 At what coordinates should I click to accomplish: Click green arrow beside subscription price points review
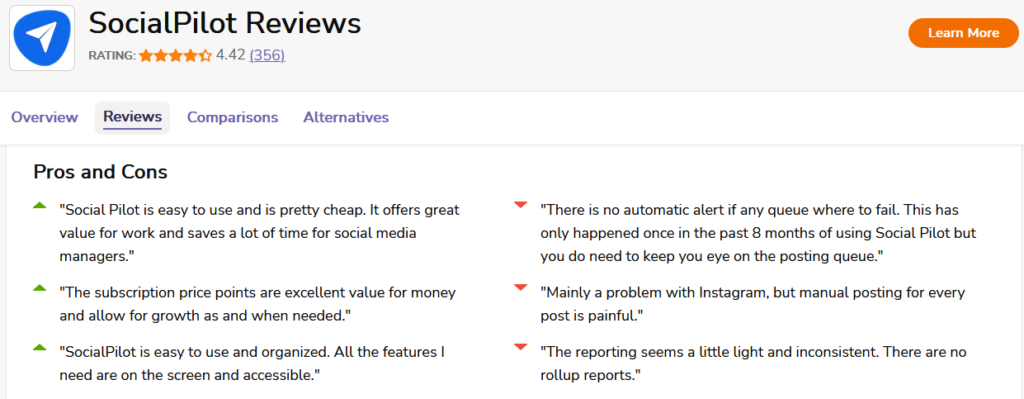coord(40,287)
